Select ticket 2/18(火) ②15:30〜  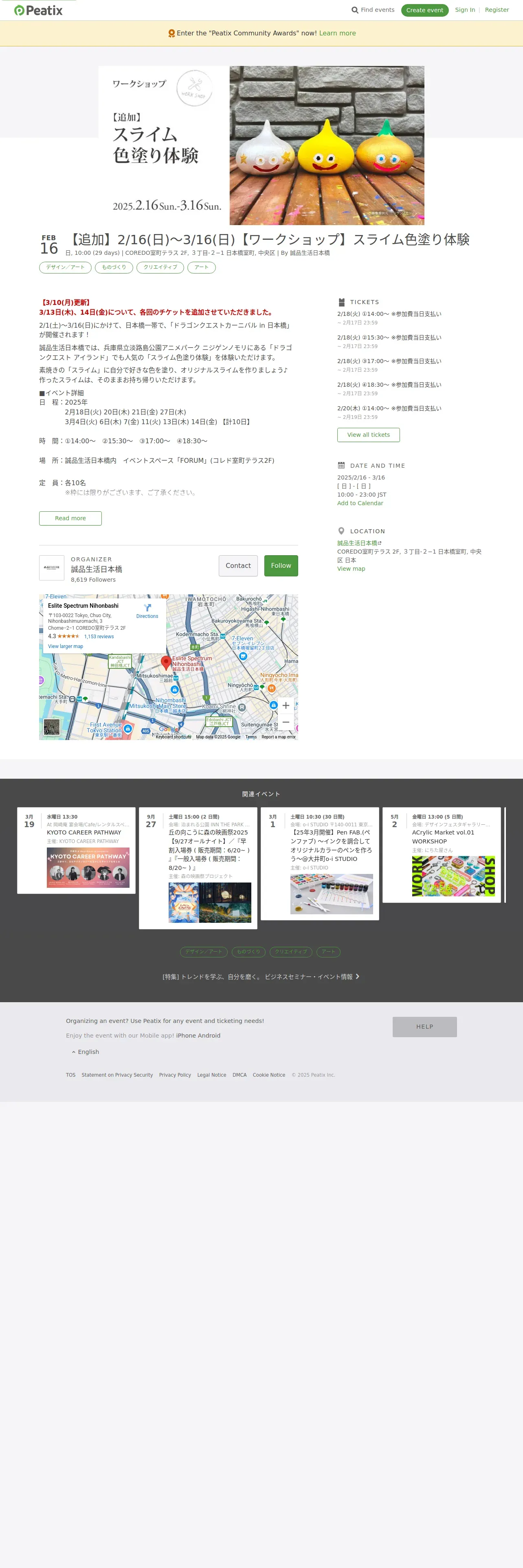pyautogui.click(x=389, y=338)
